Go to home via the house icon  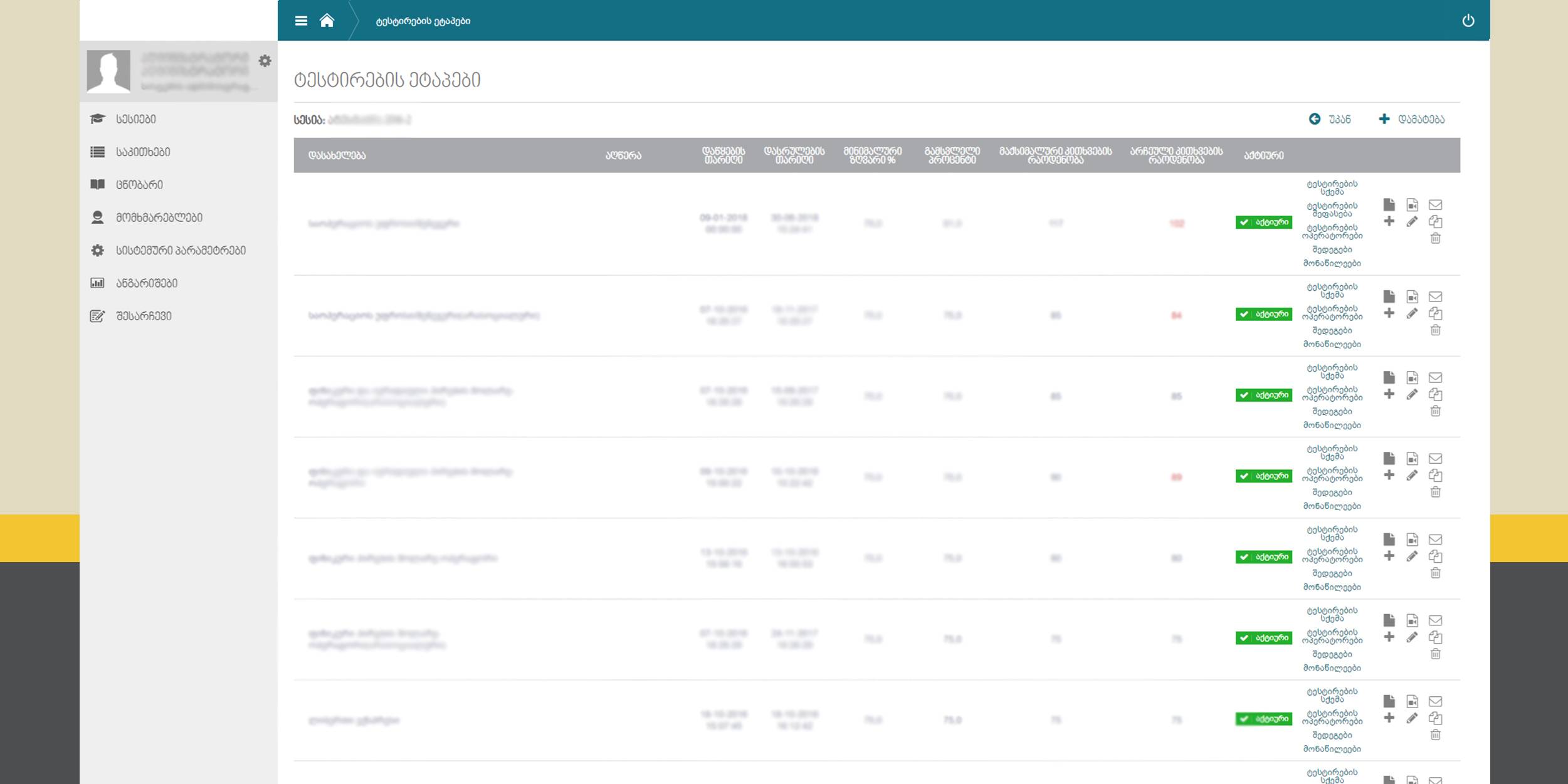tap(327, 21)
